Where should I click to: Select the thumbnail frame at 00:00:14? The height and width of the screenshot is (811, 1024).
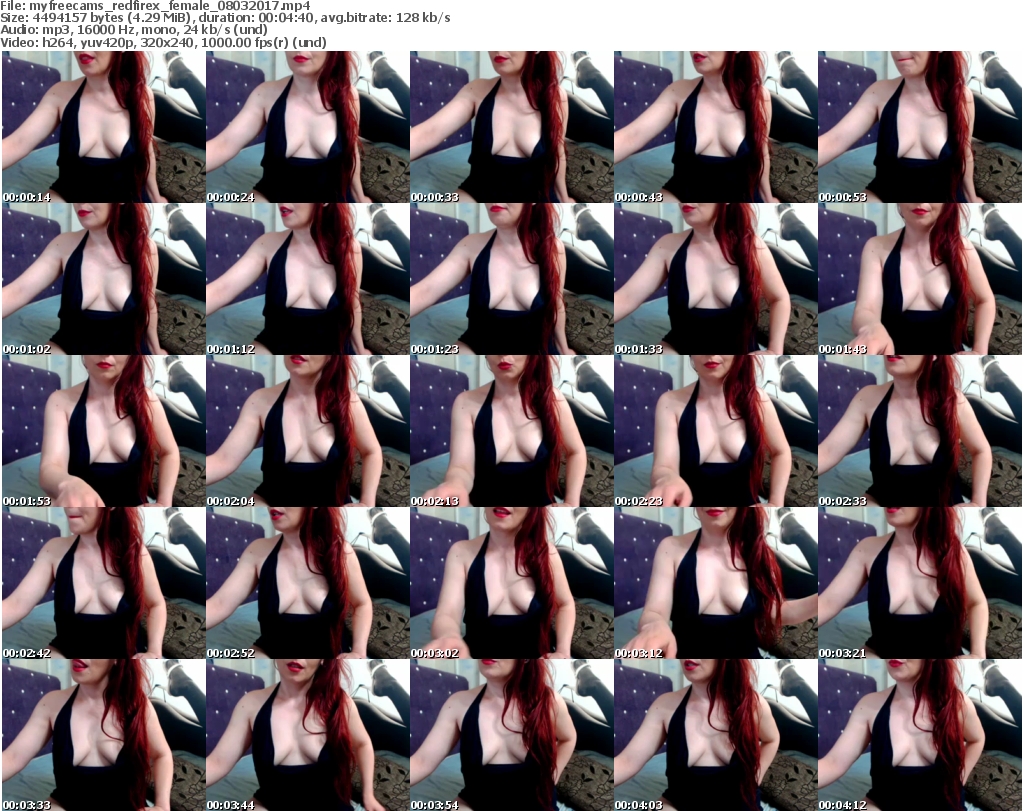tap(104, 127)
